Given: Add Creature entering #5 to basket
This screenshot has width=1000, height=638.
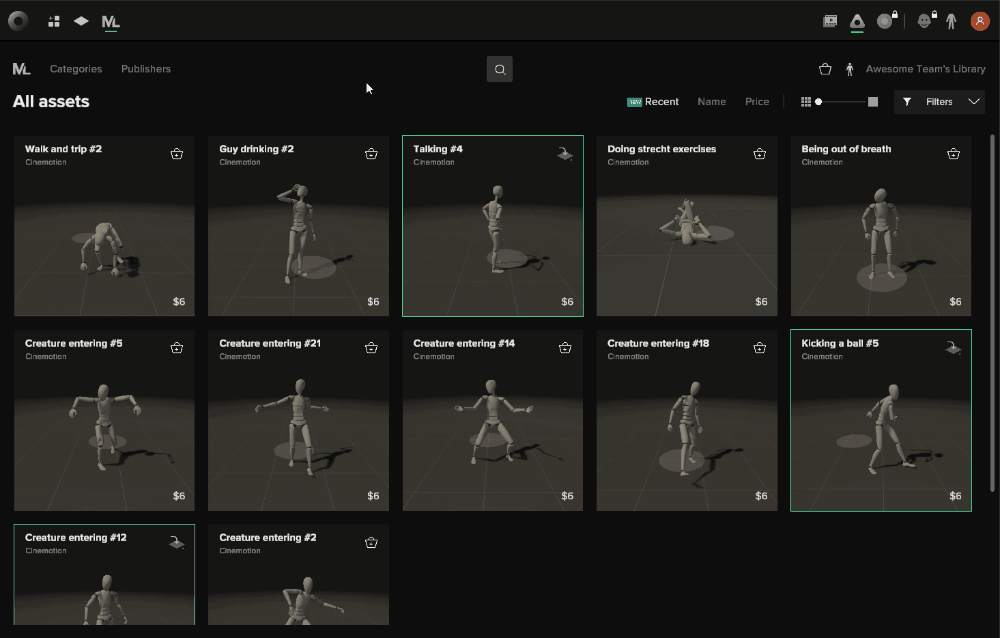Looking at the screenshot, I should 177,348.
